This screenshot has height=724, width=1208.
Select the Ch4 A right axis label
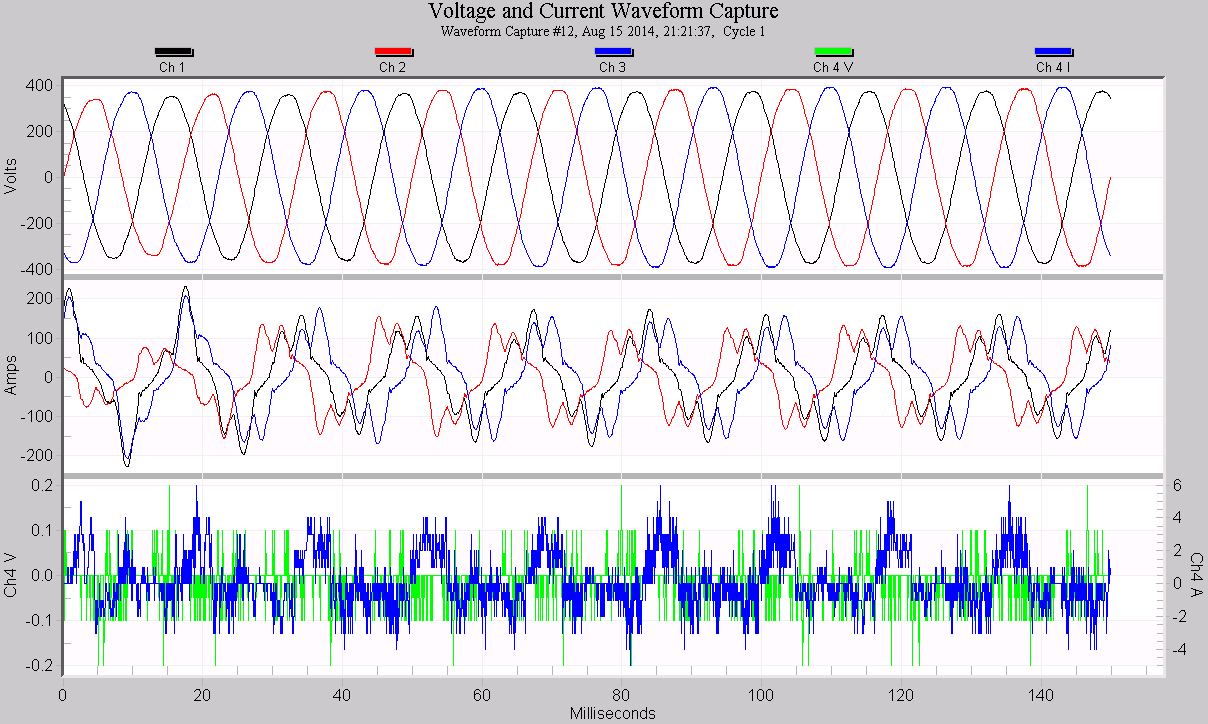coord(1196,574)
